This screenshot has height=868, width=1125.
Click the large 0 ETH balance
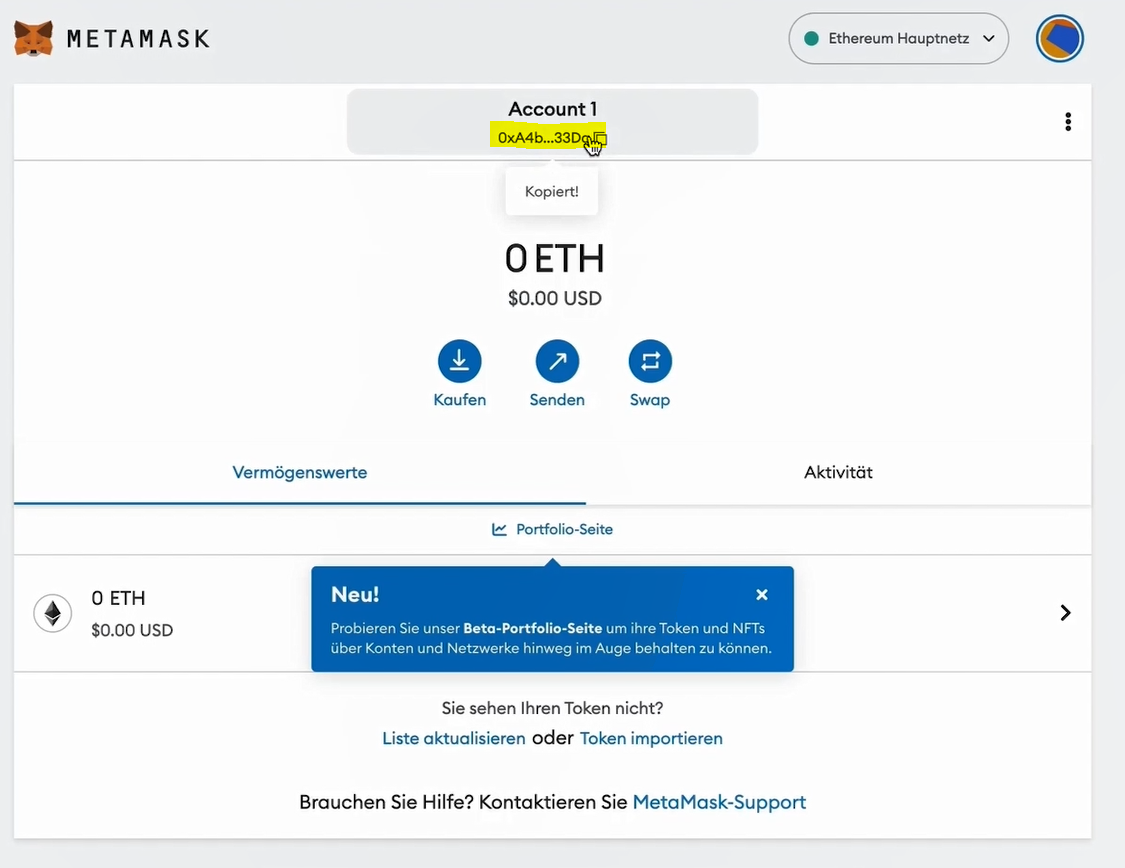[554, 258]
